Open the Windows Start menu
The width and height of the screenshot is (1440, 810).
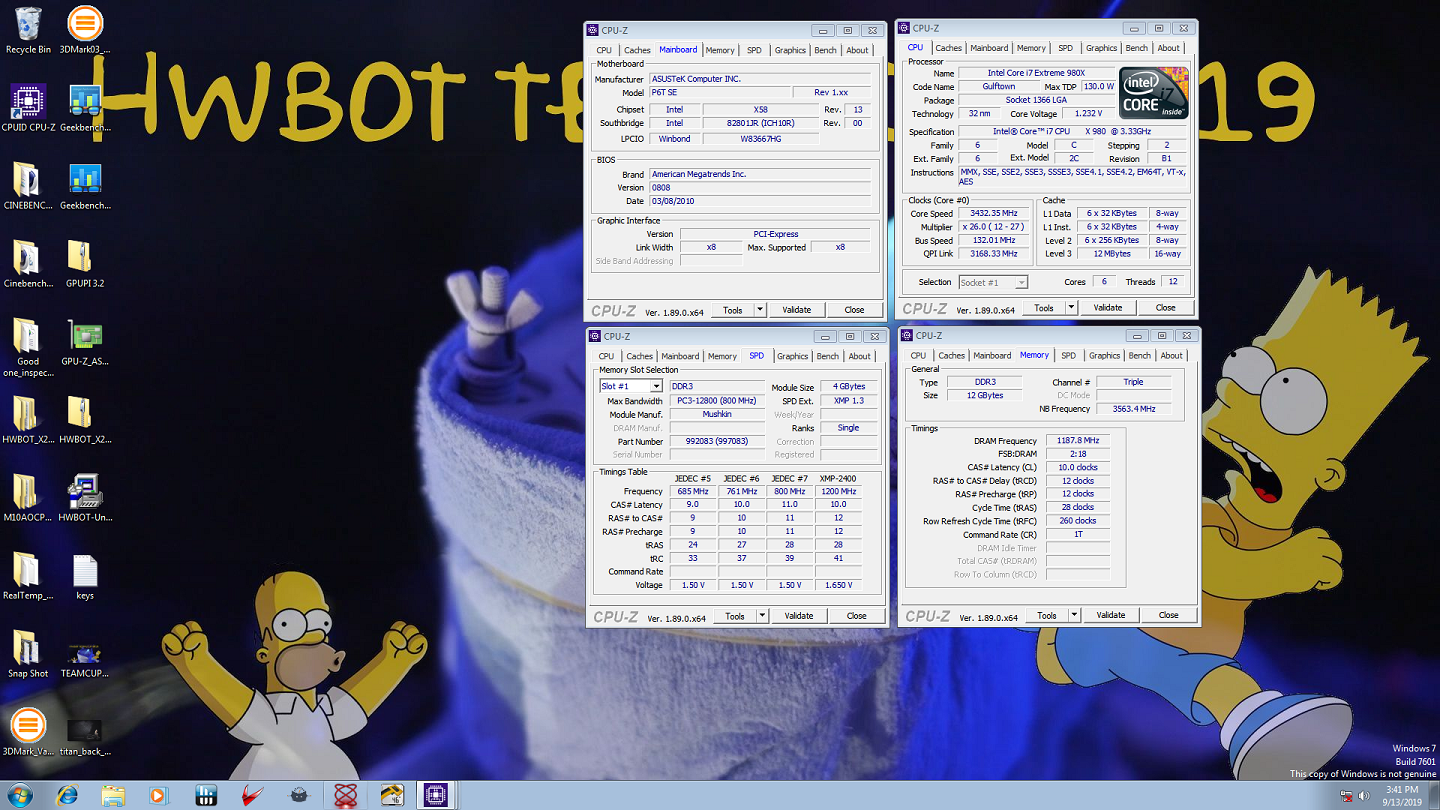pyautogui.click(x=20, y=795)
